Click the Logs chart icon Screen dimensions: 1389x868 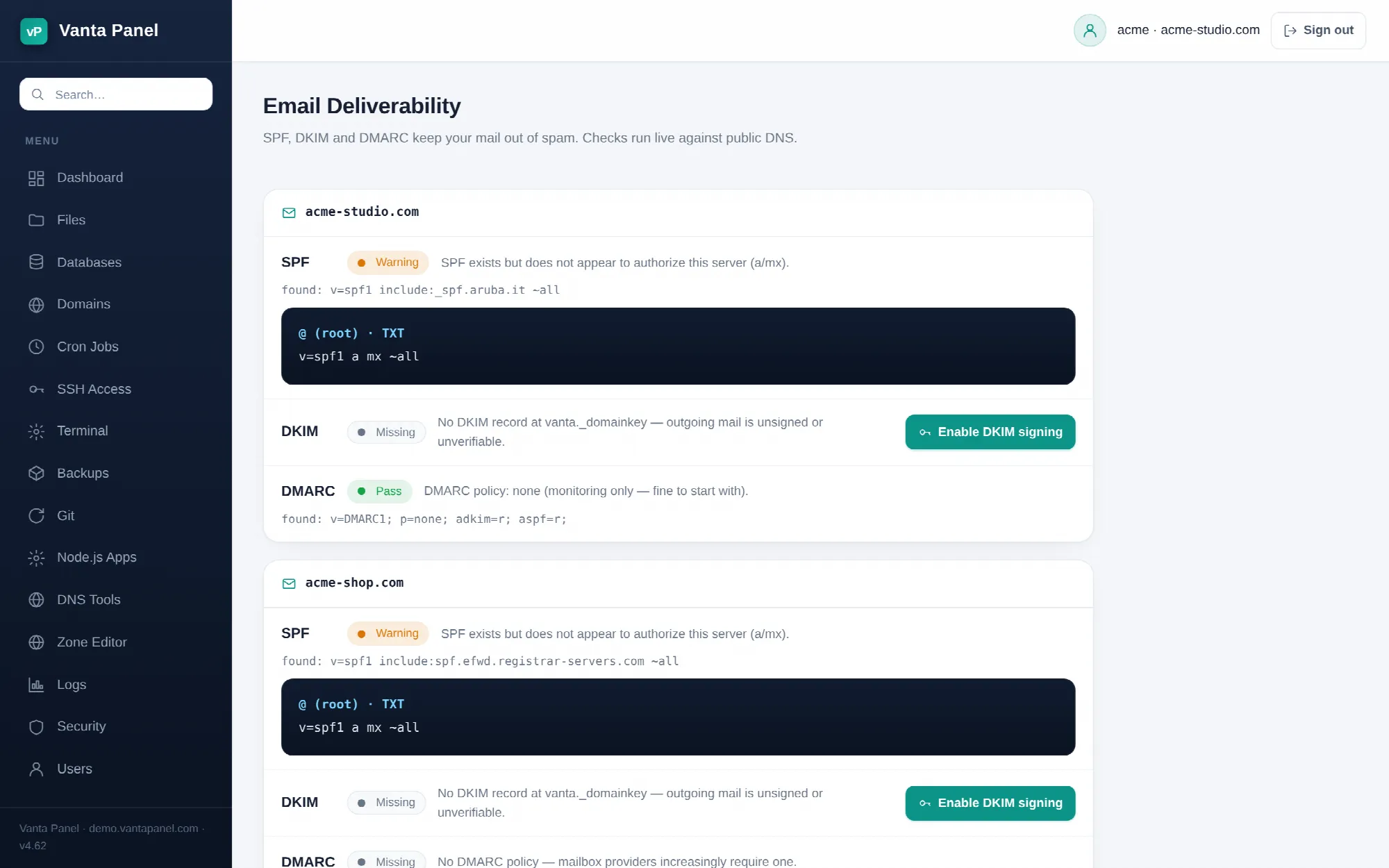point(36,685)
